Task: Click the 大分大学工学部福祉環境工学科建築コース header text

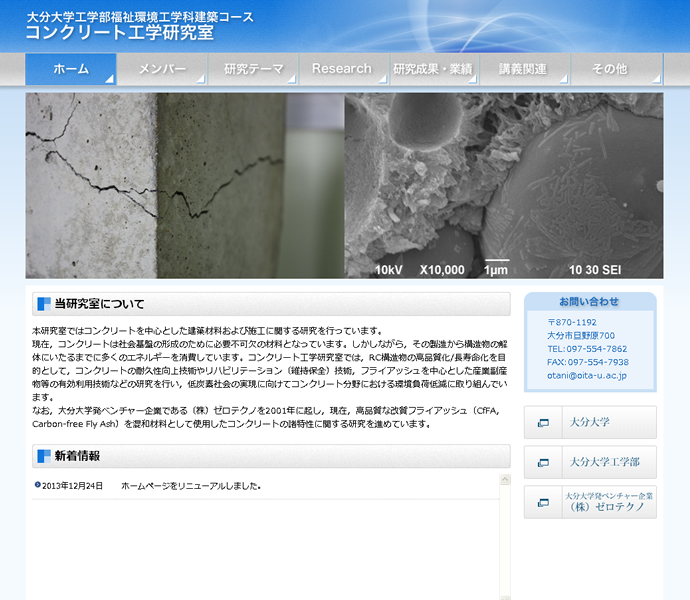Action: tap(140, 17)
